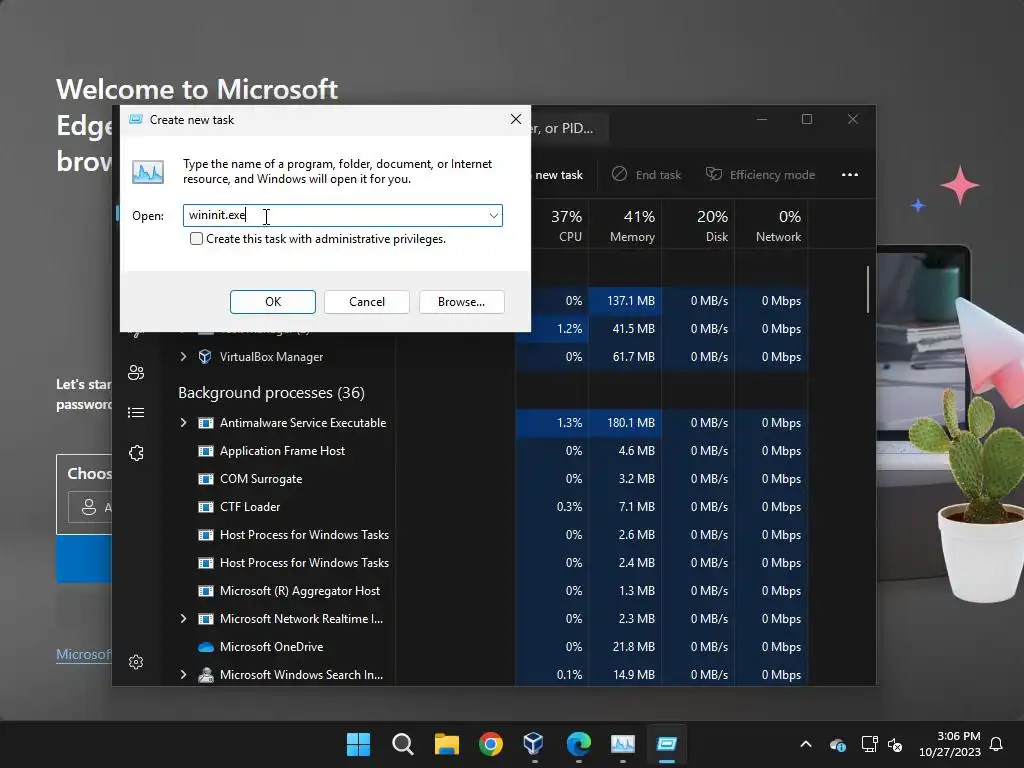Image resolution: width=1024 pixels, height=768 pixels.
Task: Open Windows Start menu
Action: point(358,744)
